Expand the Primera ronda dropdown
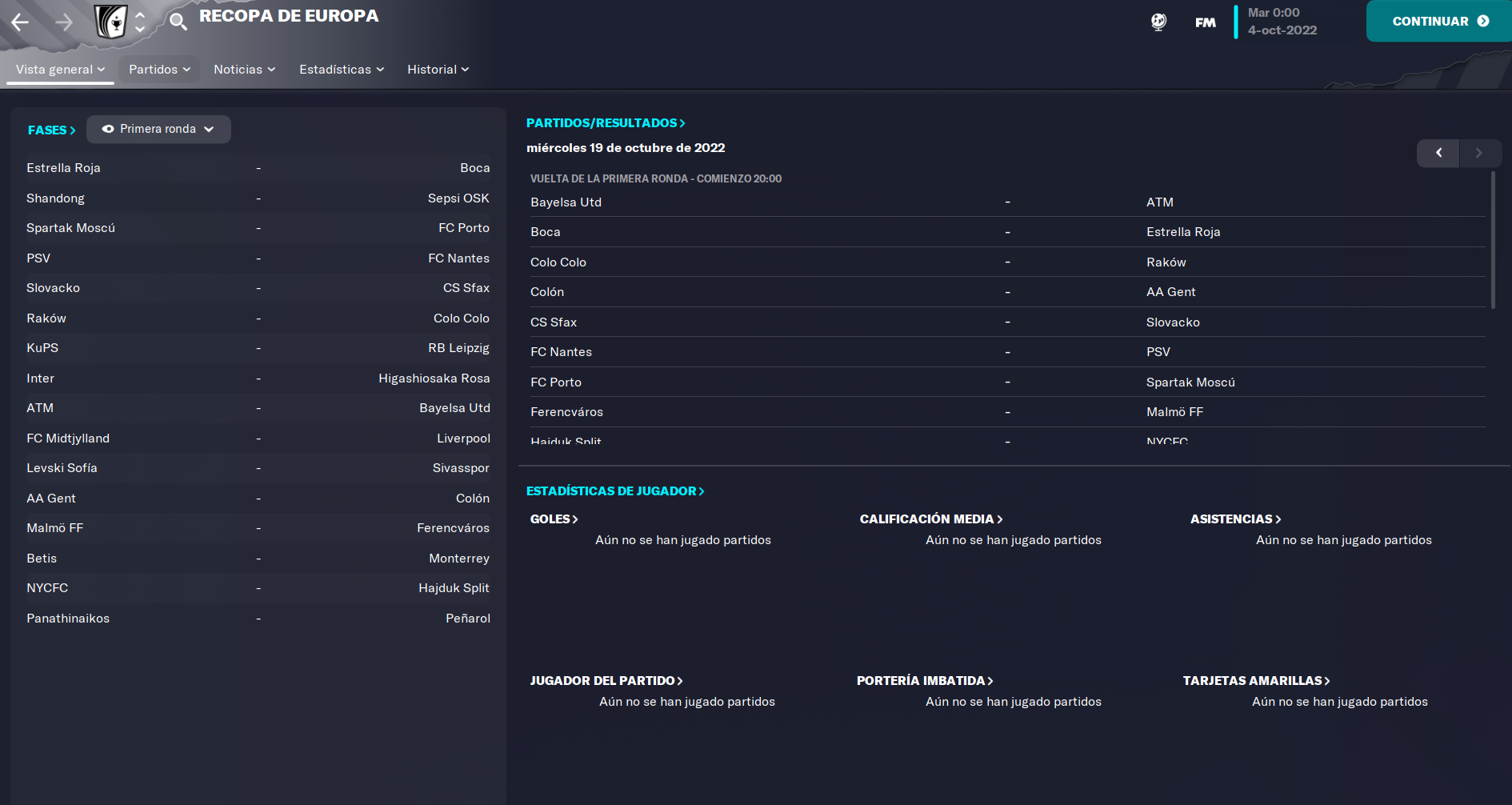 tap(158, 129)
